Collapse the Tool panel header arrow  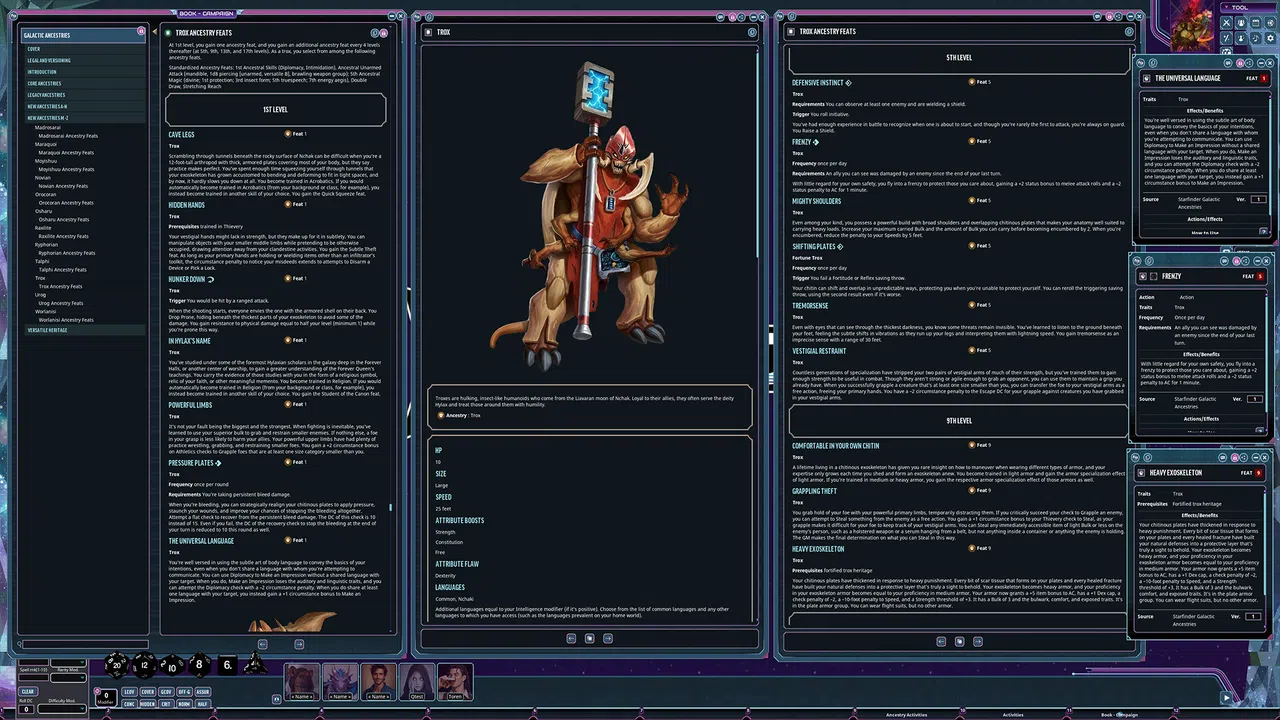coord(1227,7)
